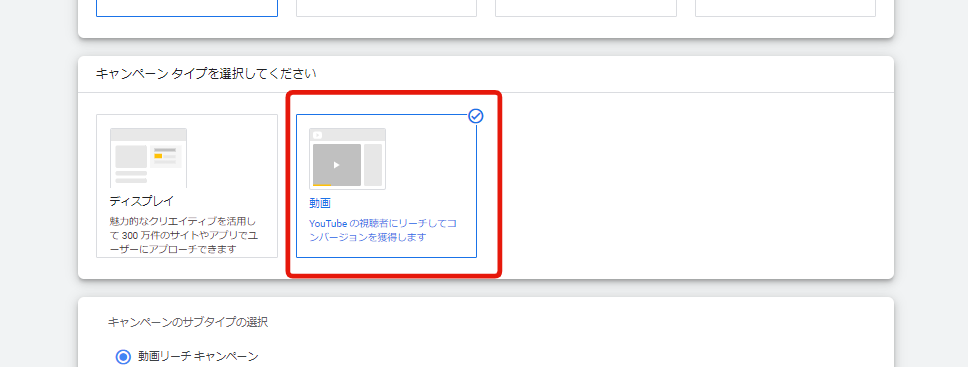Select the 動画リーチ キャンペーン radio button

click(123, 356)
